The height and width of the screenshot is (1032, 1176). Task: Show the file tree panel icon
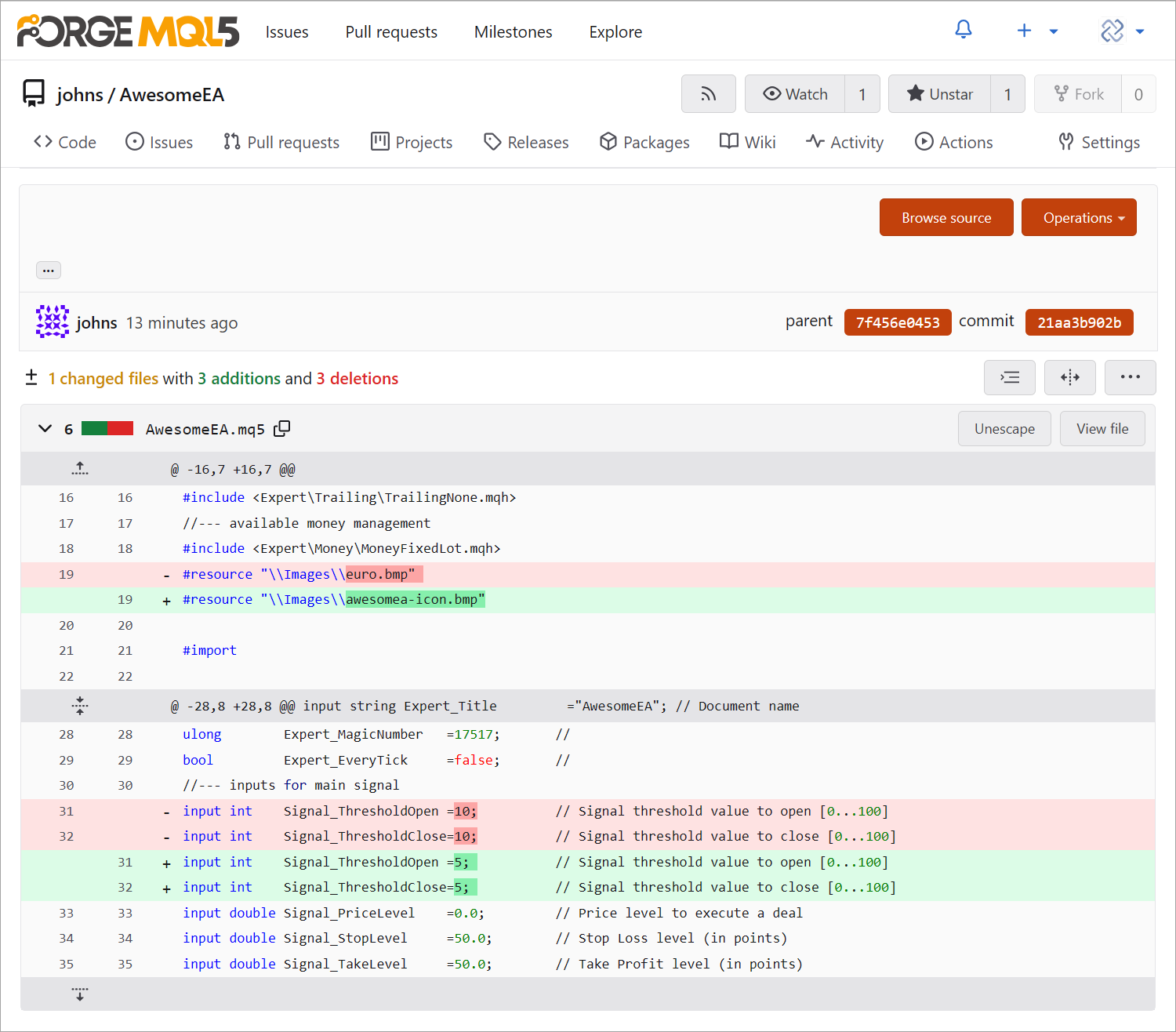(x=1009, y=378)
